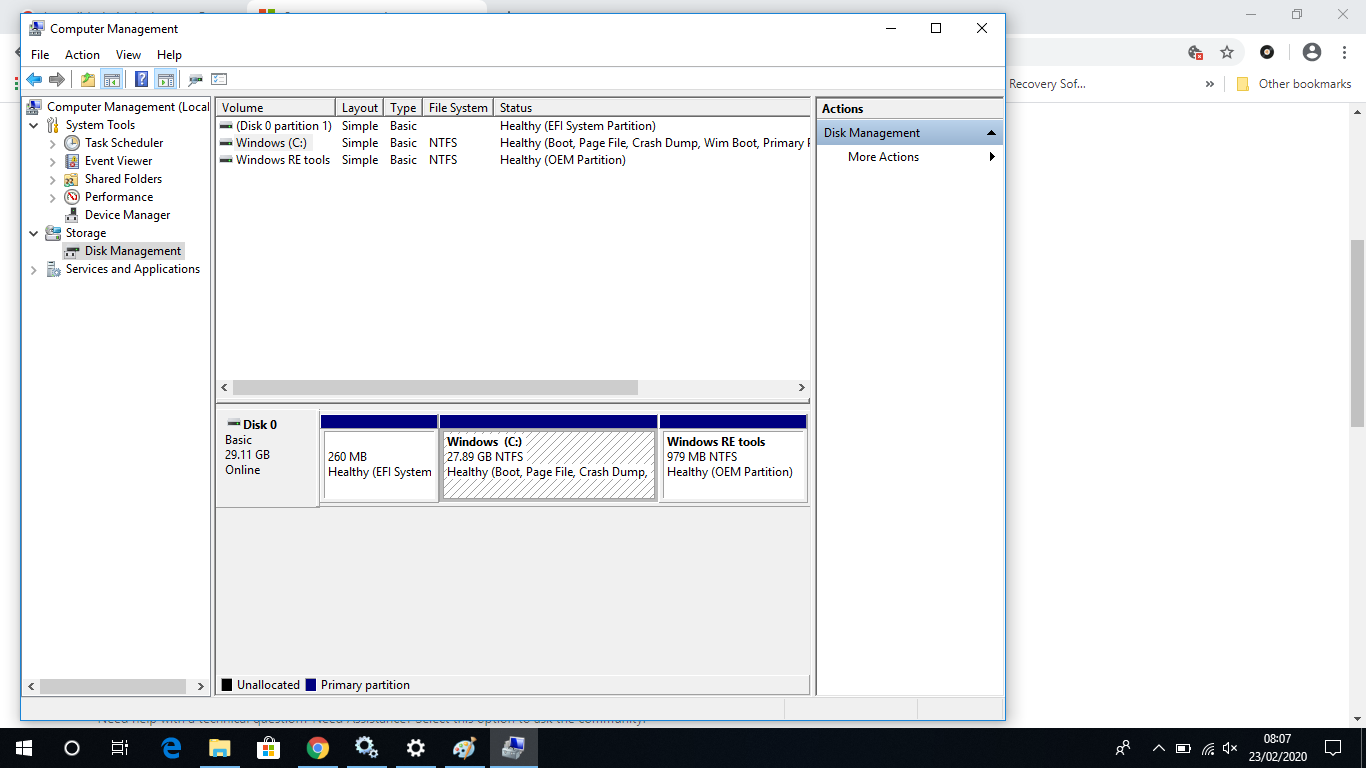Select the Windows RE tools volume row
Image resolution: width=1366 pixels, height=768 pixels.
pos(513,160)
